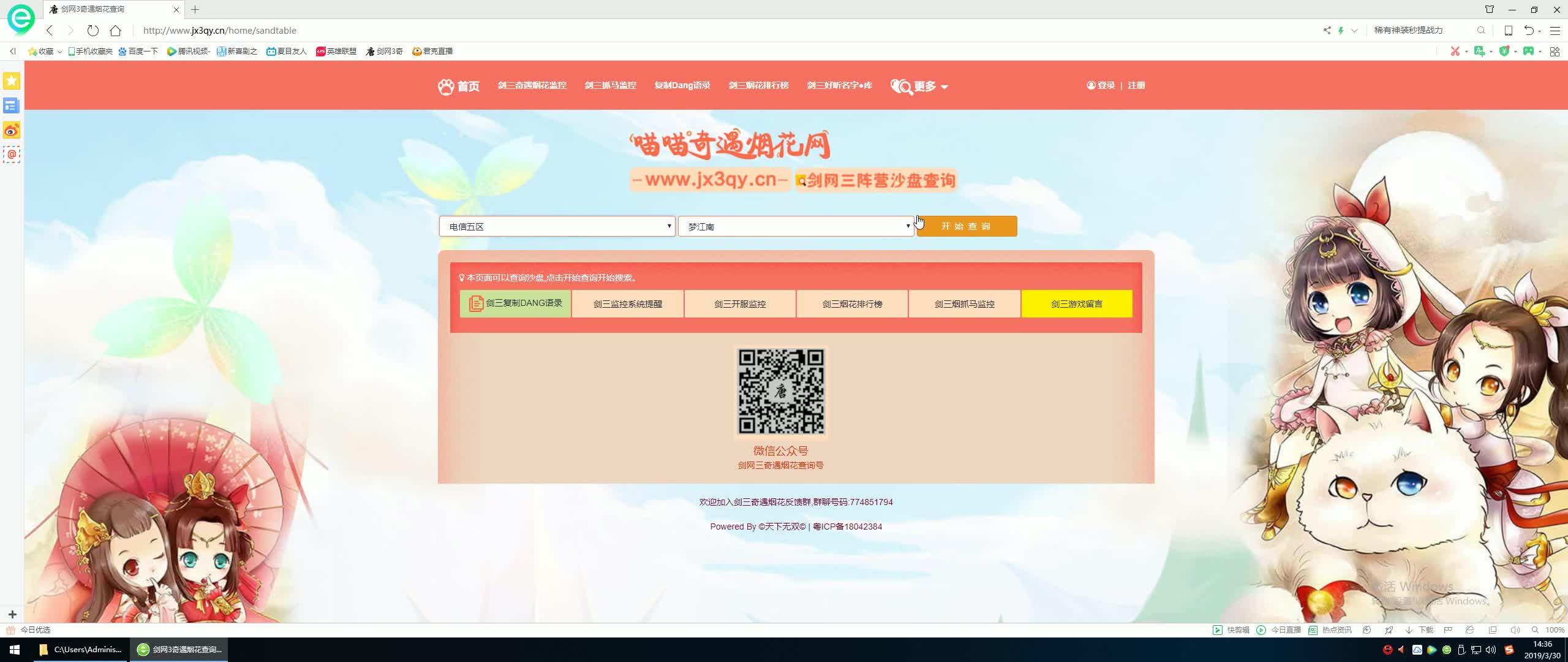Click the yellow 剑三游戏留言 button
Viewport: 1568px width, 662px height.
click(x=1077, y=303)
